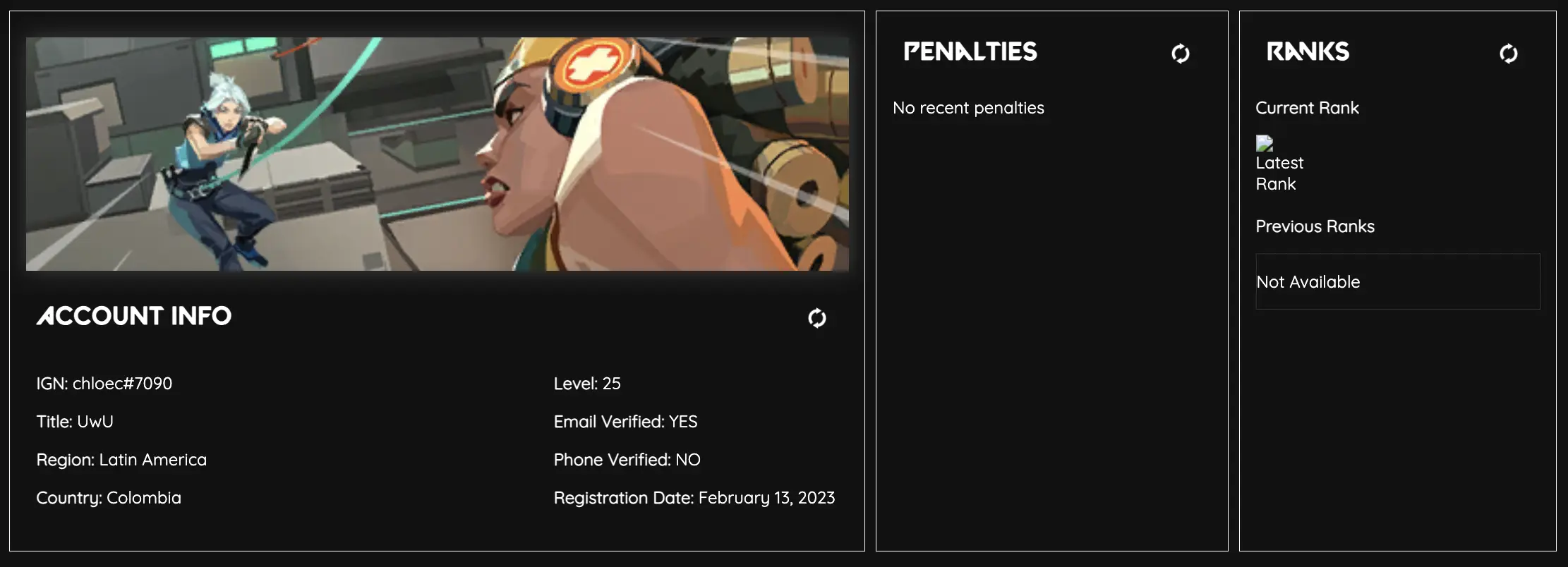
Task: Click the Title UwU line
Action: point(75,422)
